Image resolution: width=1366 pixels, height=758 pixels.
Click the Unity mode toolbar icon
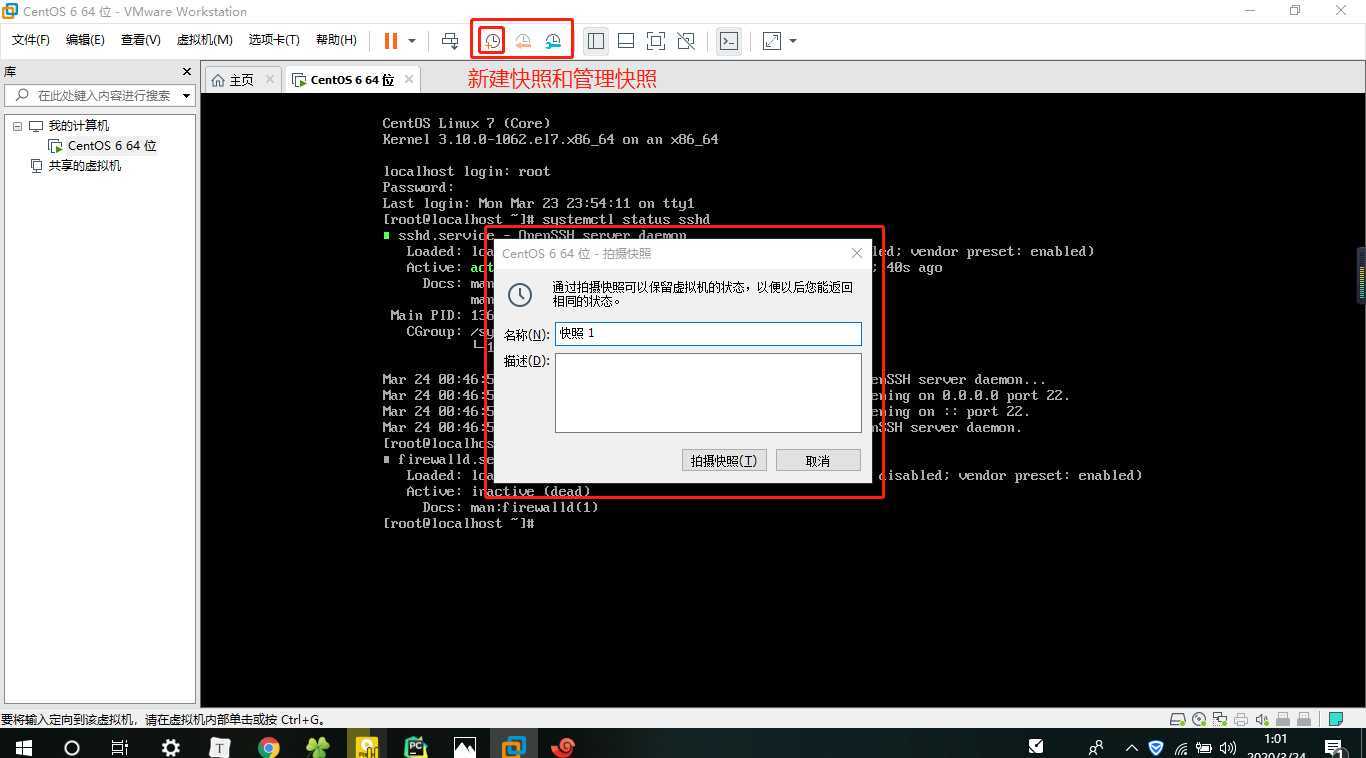[686, 41]
